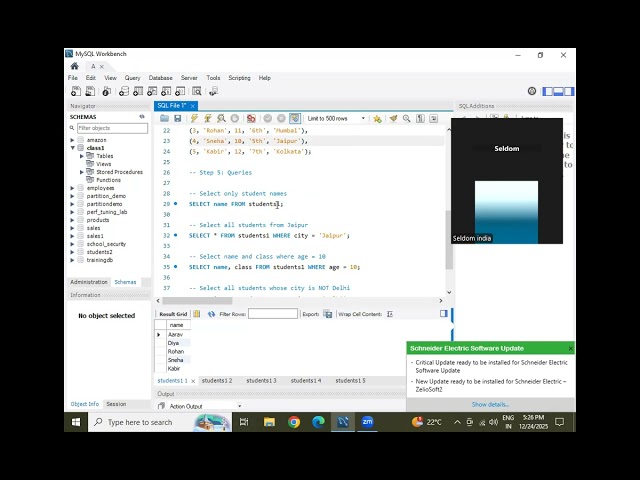Open the home screen tab icon
Screen dimensions: 640x480
click(x=74, y=66)
